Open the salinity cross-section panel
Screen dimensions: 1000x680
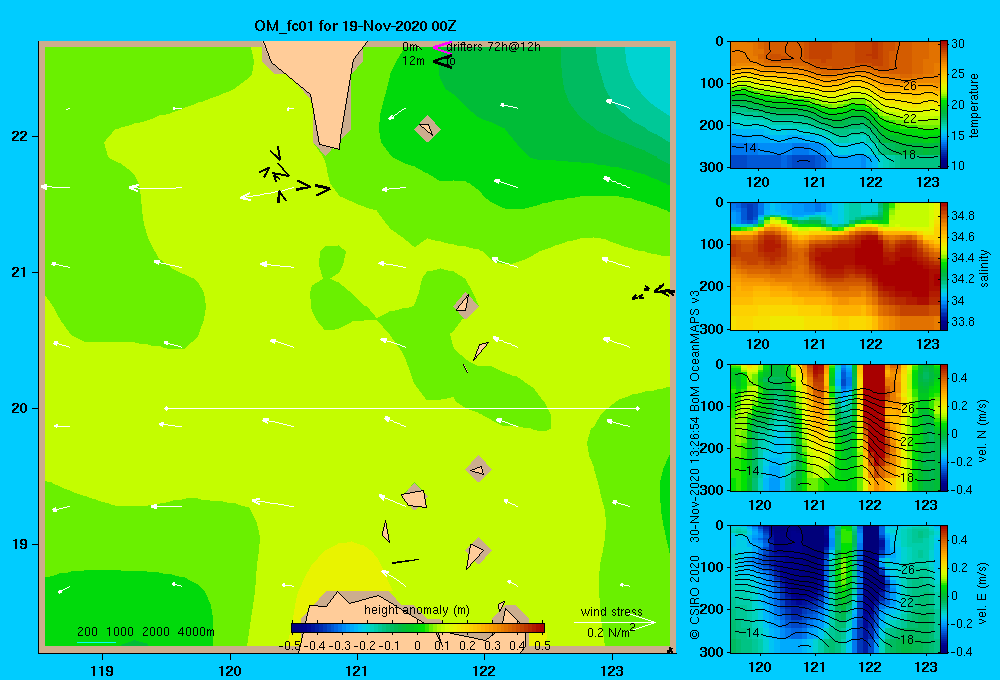[x=835, y=266]
